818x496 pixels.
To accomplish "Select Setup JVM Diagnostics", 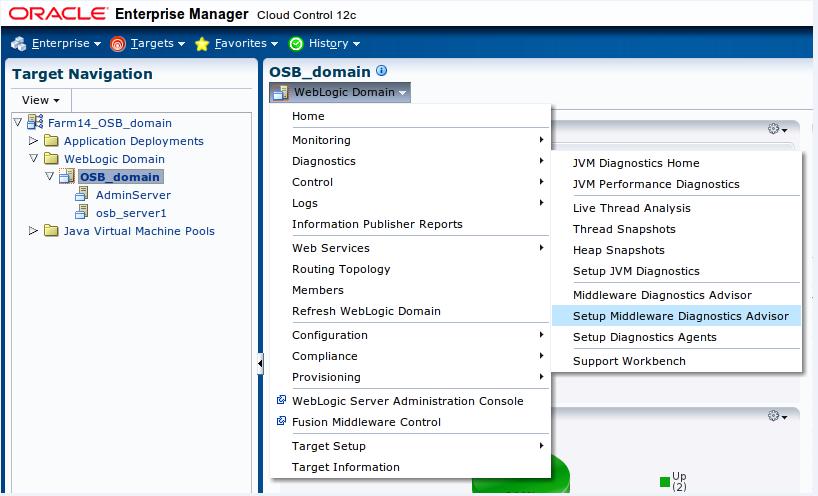I will coord(676,271).
